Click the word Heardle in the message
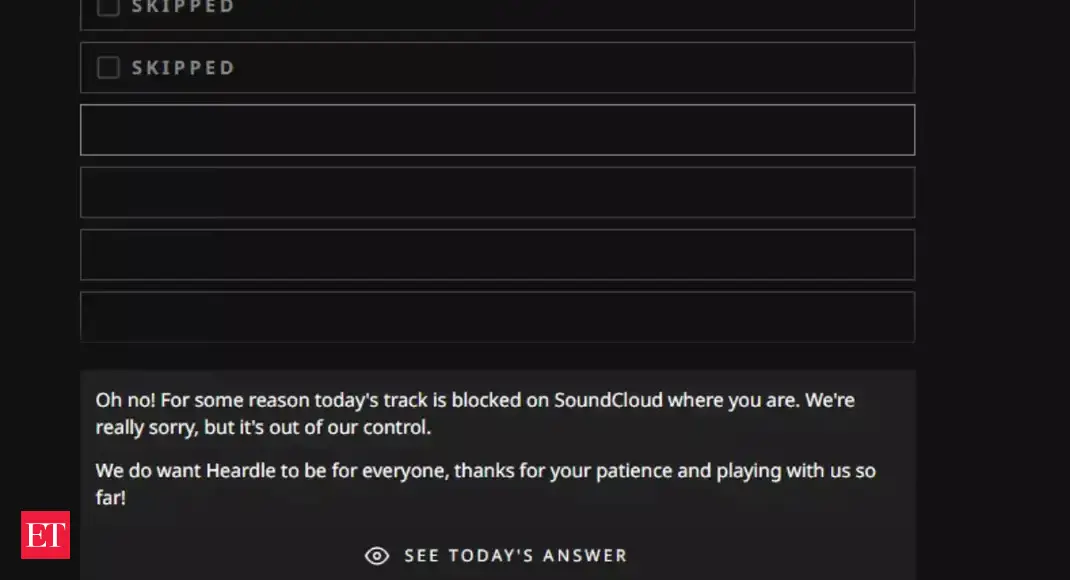 239,470
